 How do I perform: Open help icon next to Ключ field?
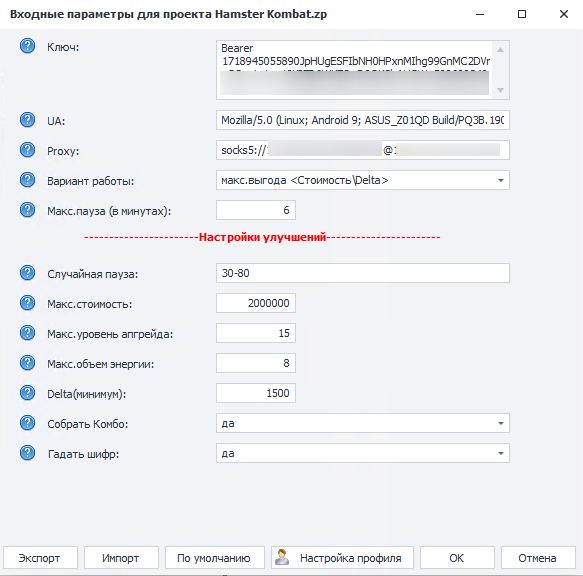tap(28, 46)
